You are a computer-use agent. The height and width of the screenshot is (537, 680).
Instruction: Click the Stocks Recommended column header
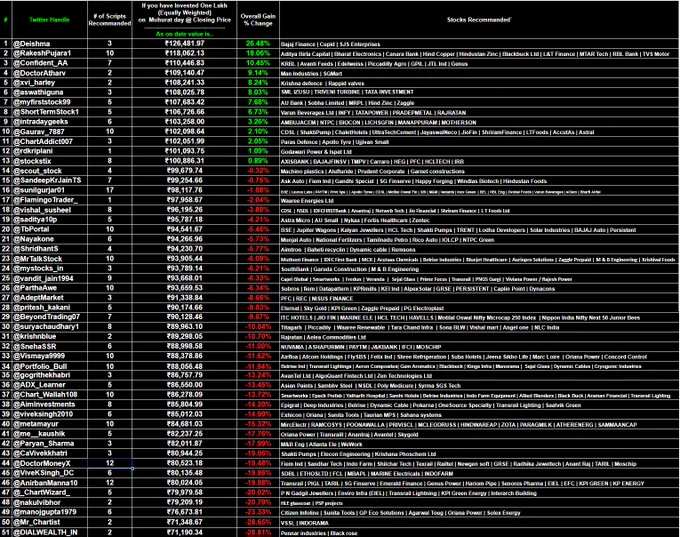479,20
